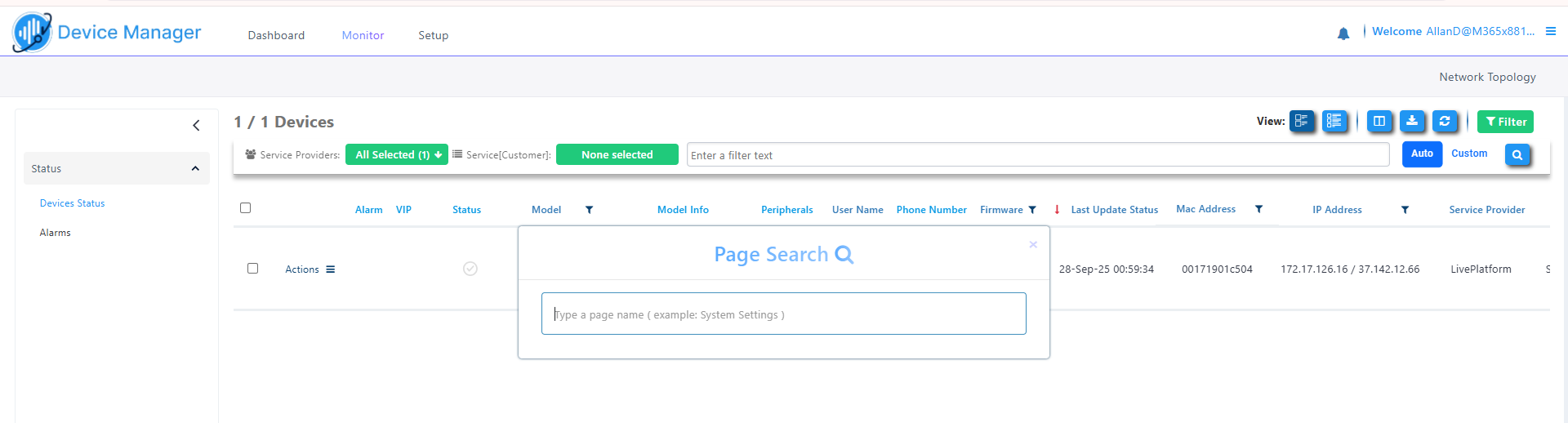Open the Setup menu

[x=433, y=35]
